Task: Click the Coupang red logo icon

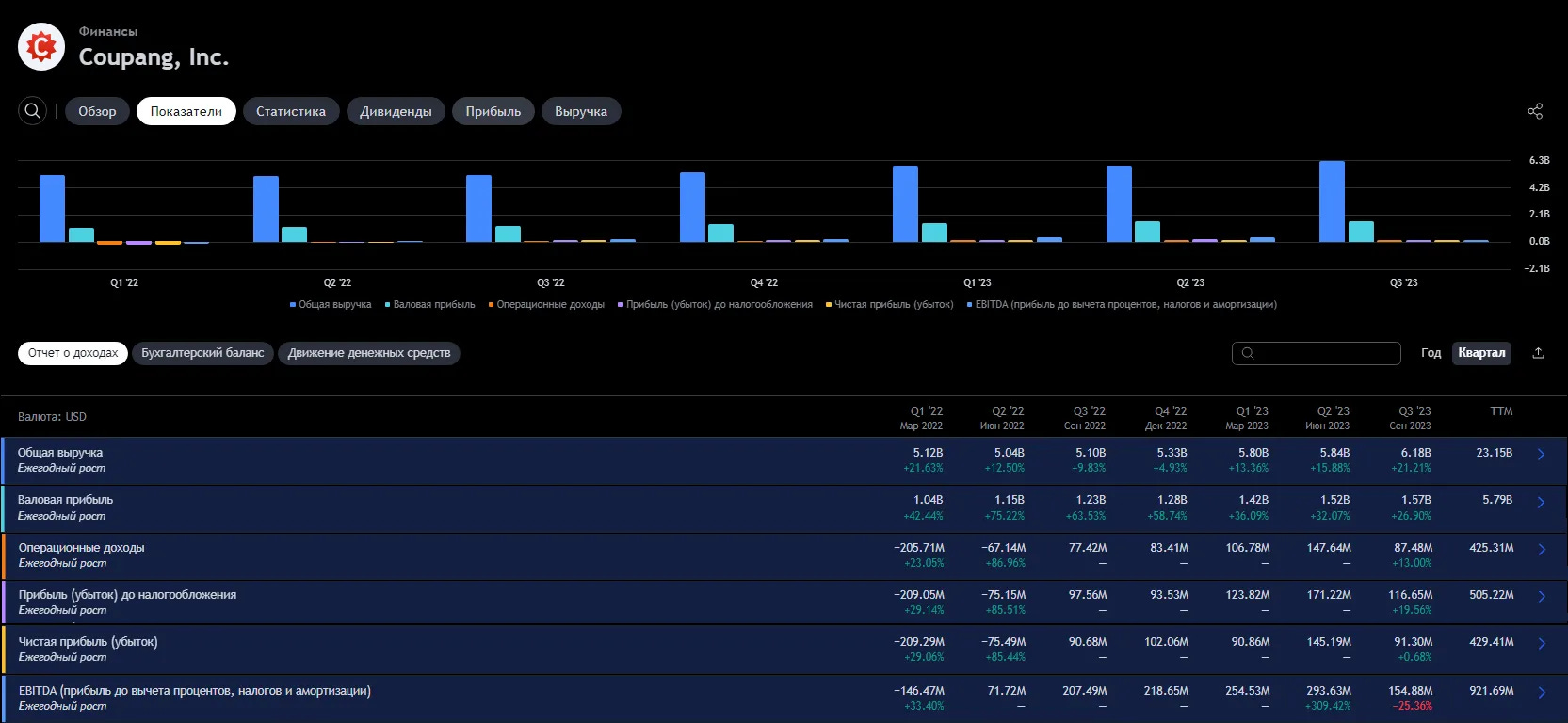Action: pos(41,46)
